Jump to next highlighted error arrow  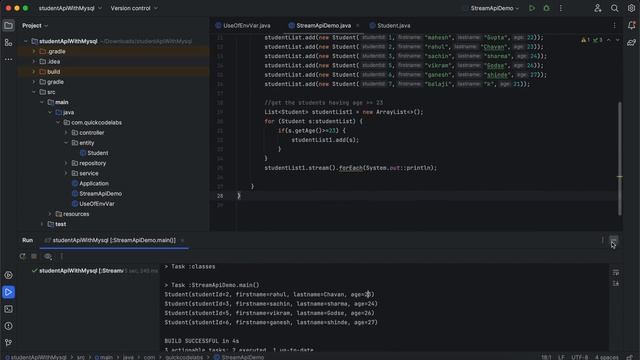(x=618, y=40)
